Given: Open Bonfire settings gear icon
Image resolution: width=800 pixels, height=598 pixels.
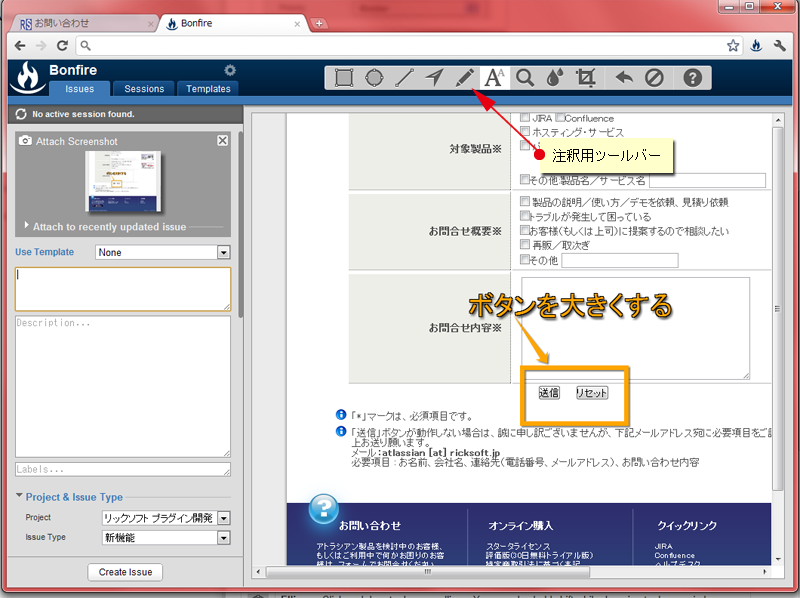Looking at the screenshot, I should point(230,70).
